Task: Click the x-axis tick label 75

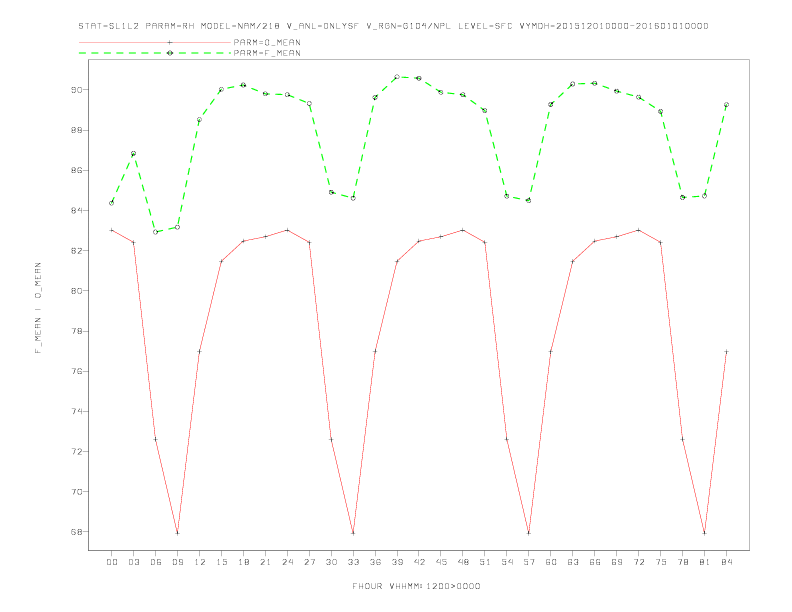Action: pyautogui.click(x=661, y=562)
